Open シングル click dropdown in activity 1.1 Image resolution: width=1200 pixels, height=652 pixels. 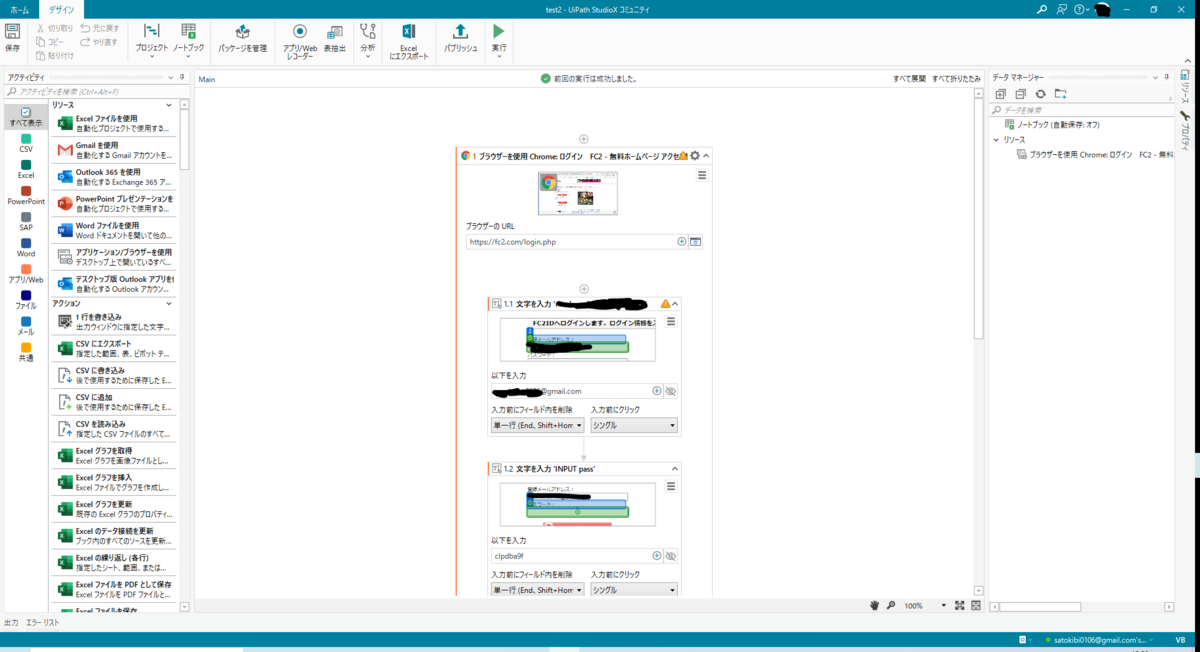coord(634,425)
